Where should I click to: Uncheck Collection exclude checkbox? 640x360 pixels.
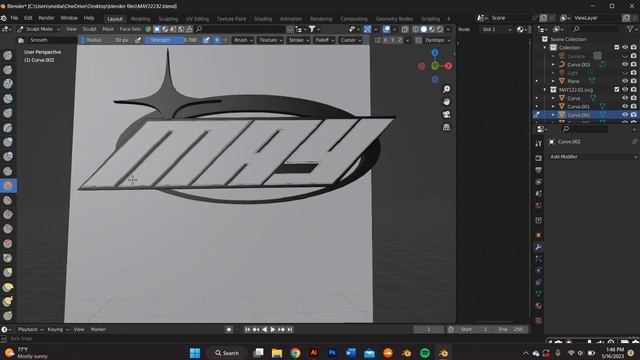coord(617,48)
